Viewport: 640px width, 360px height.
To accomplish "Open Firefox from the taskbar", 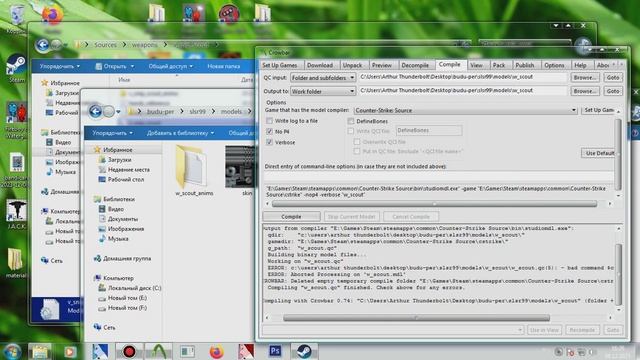I will click(216, 351).
